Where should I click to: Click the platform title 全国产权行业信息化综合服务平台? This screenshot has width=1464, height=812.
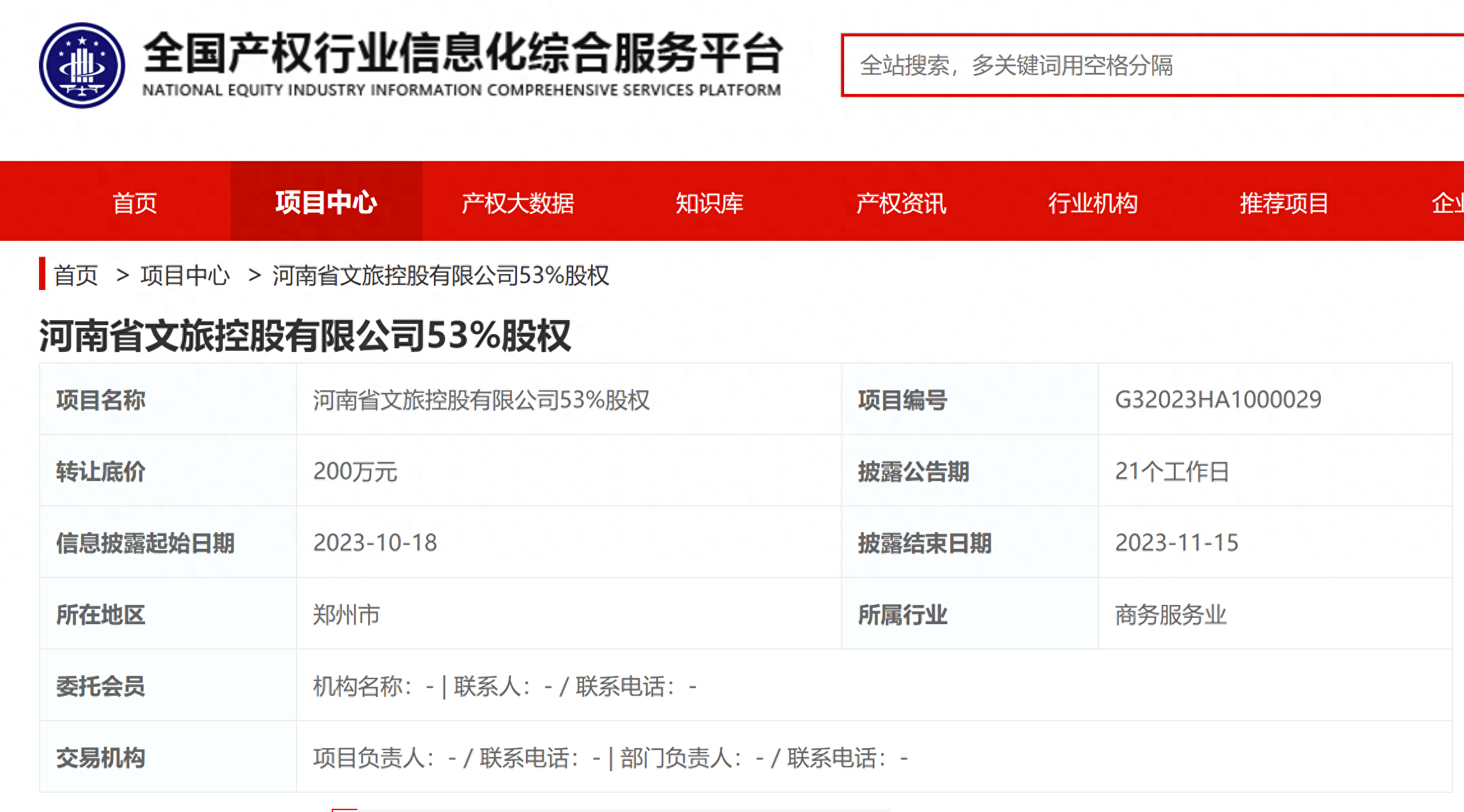click(x=463, y=52)
